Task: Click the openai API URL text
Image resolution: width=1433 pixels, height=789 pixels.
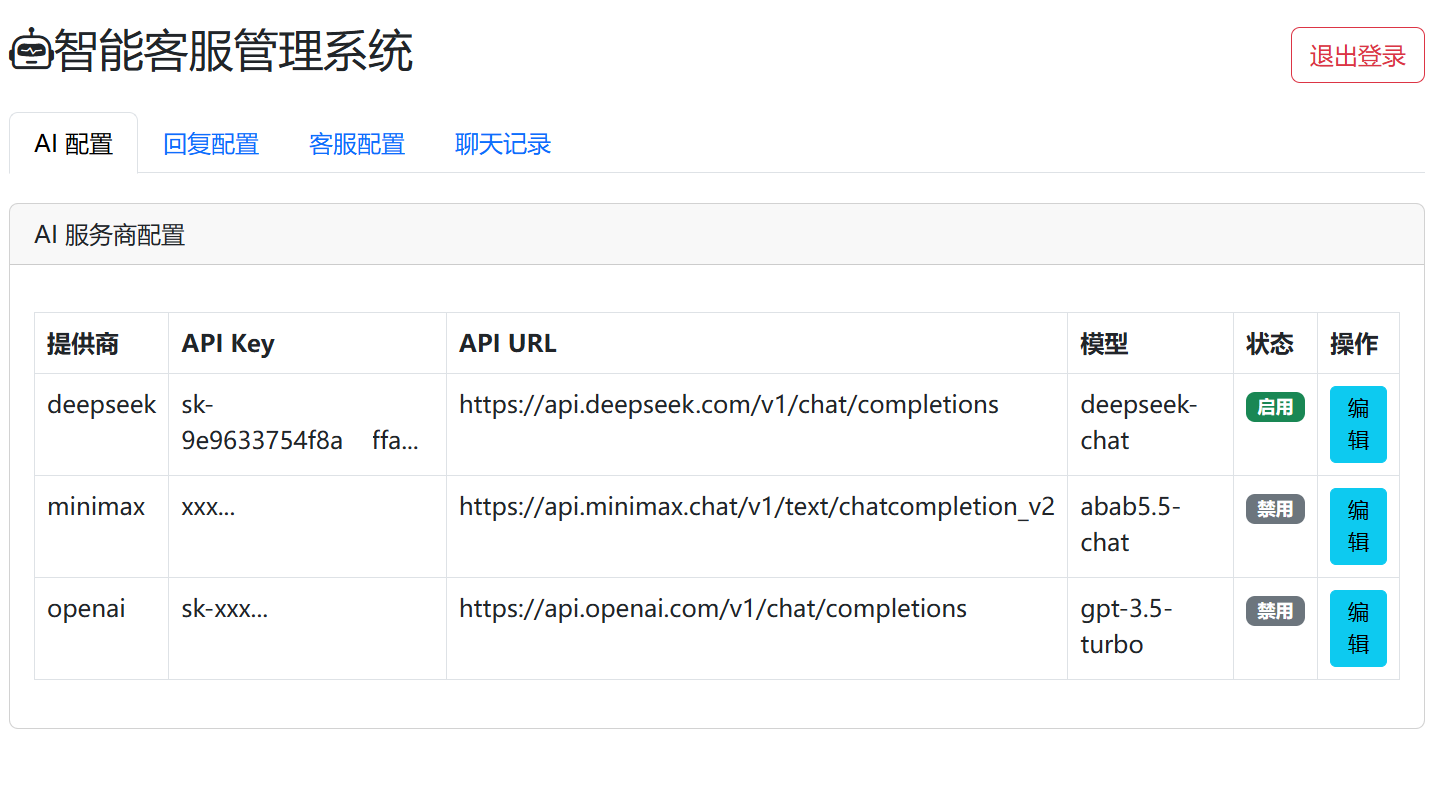Action: (712, 609)
